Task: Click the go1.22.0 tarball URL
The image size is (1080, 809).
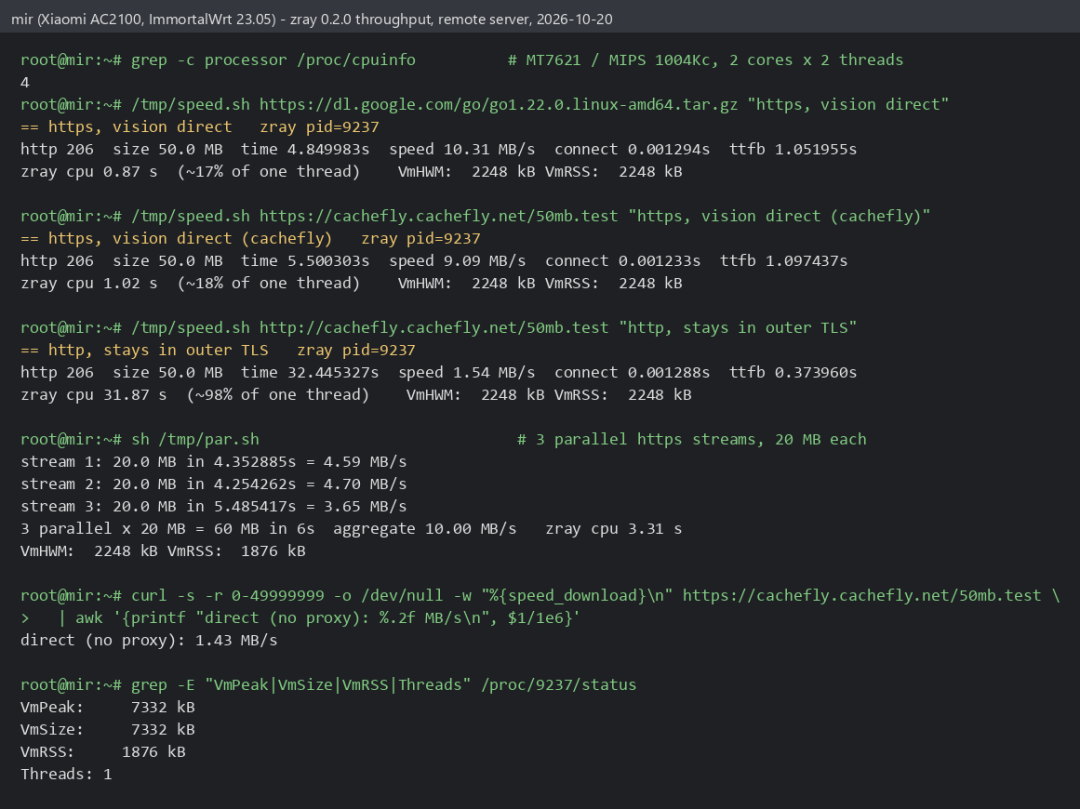Action: click(x=499, y=105)
